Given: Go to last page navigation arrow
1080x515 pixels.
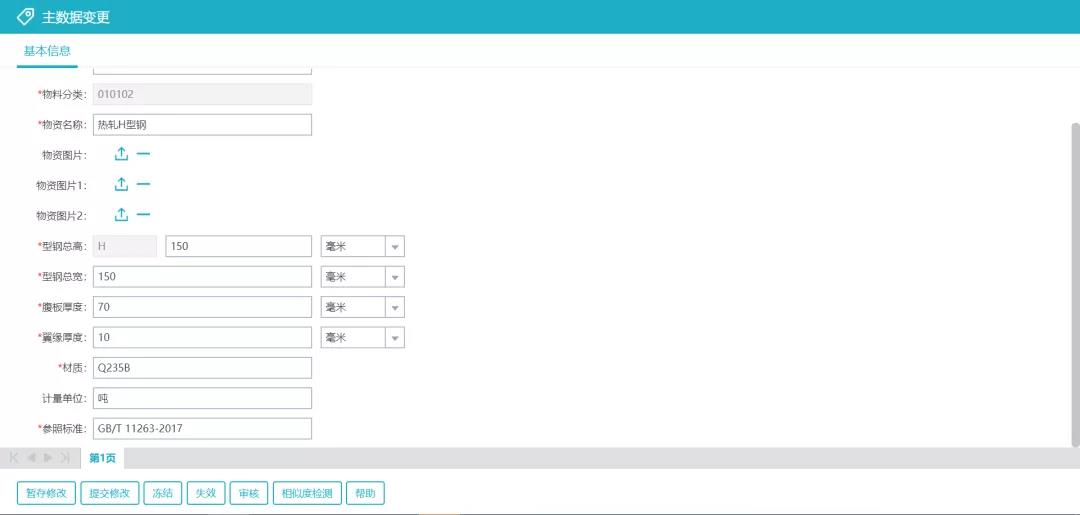Looking at the screenshot, I should point(65,458).
